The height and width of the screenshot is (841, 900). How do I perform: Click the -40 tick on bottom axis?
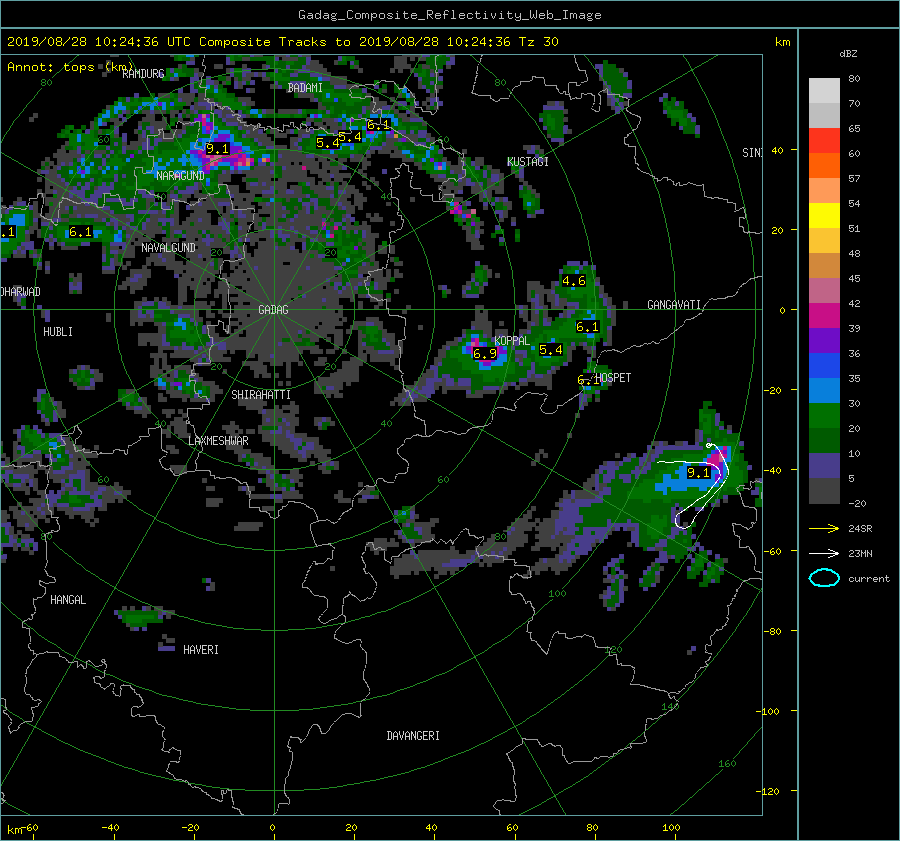tap(110, 828)
